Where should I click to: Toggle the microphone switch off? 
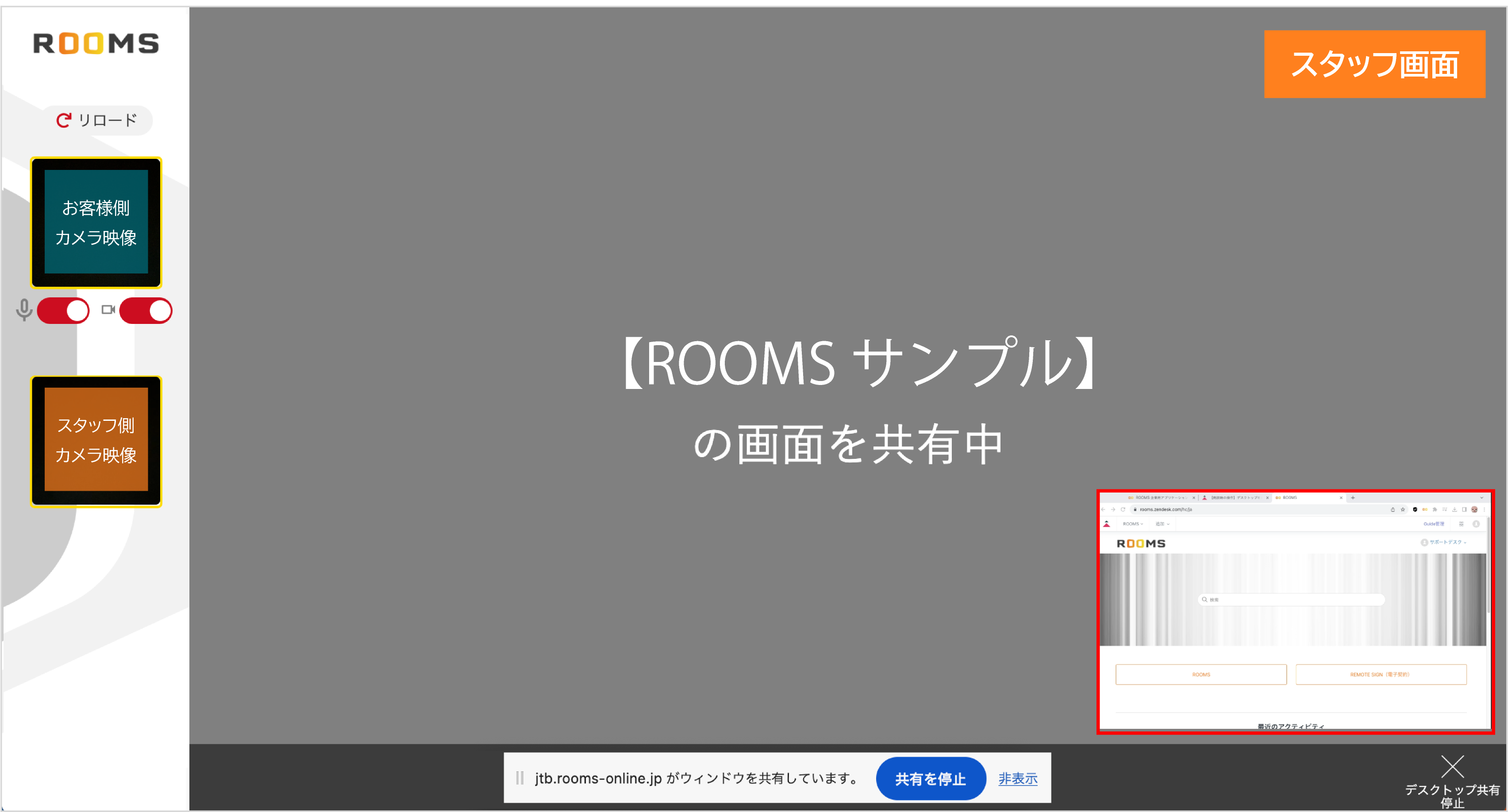point(63,311)
